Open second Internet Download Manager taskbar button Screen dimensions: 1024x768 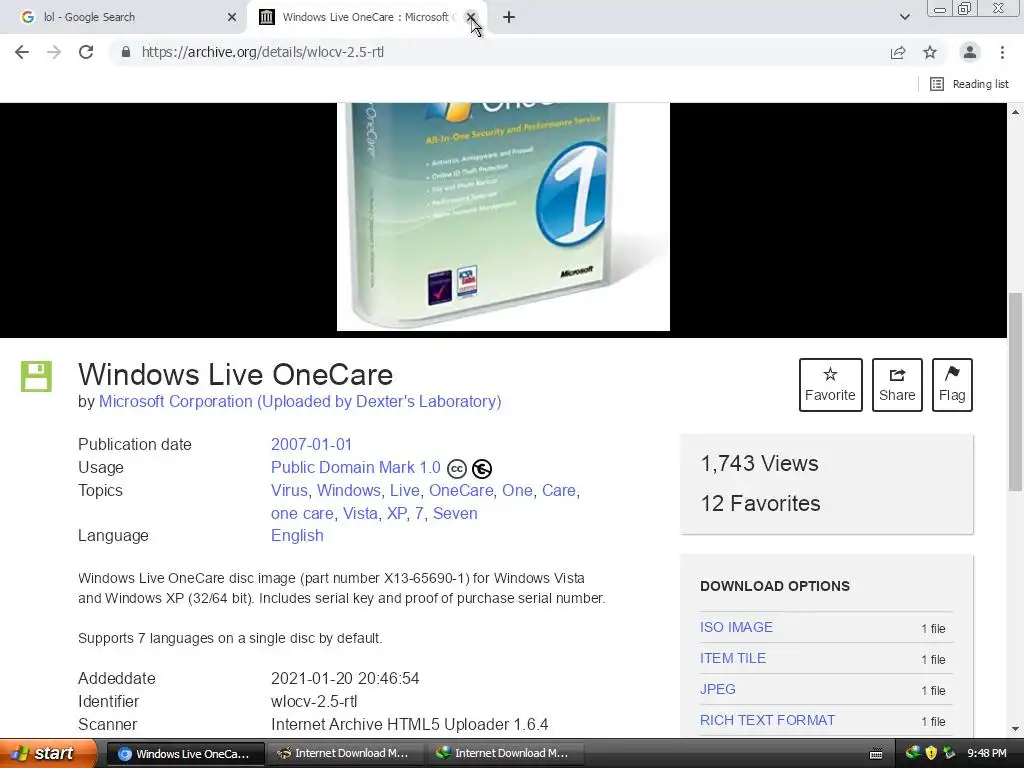click(x=504, y=754)
